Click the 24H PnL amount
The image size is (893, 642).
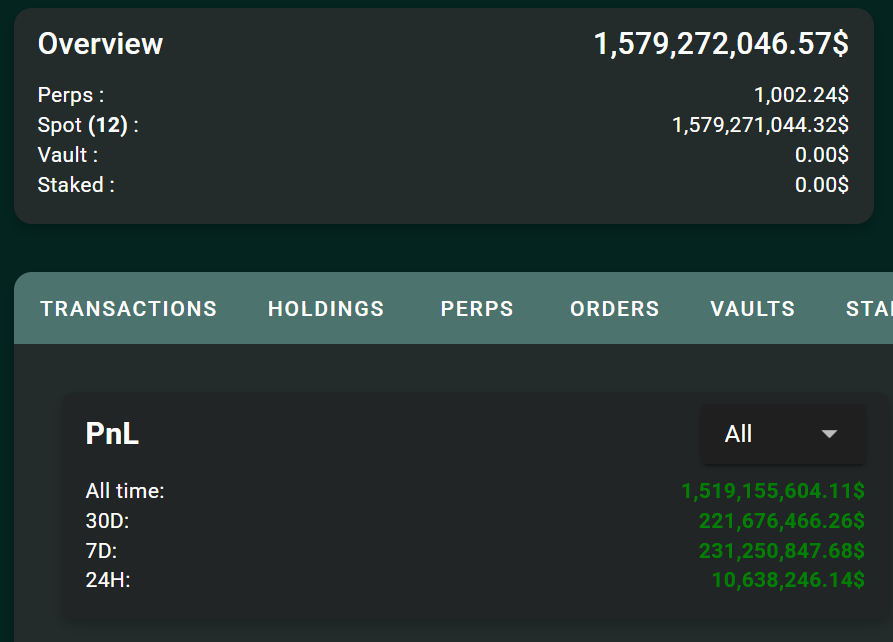pos(787,580)
